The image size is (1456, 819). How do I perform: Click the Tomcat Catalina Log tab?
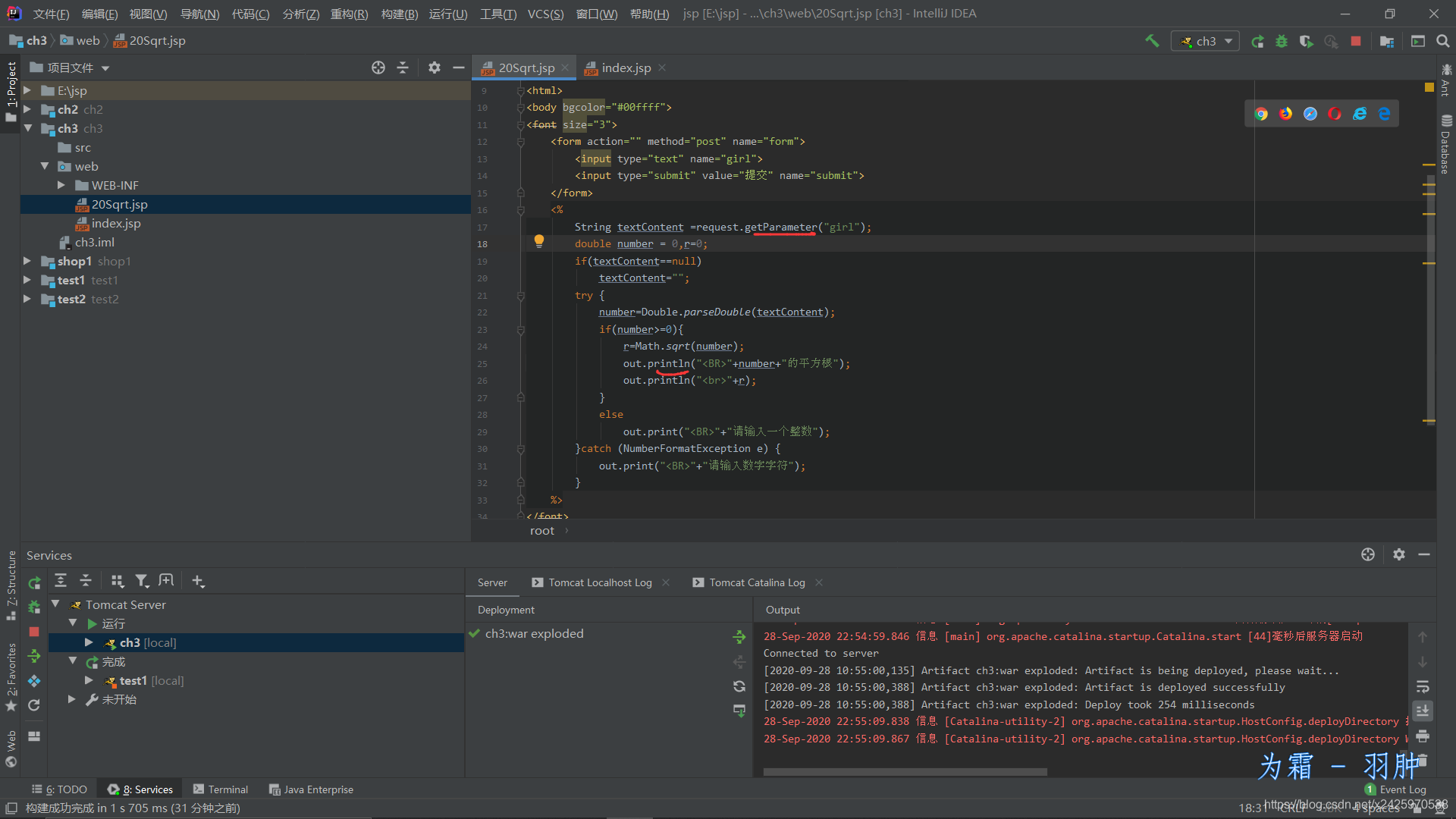point(756,582)
